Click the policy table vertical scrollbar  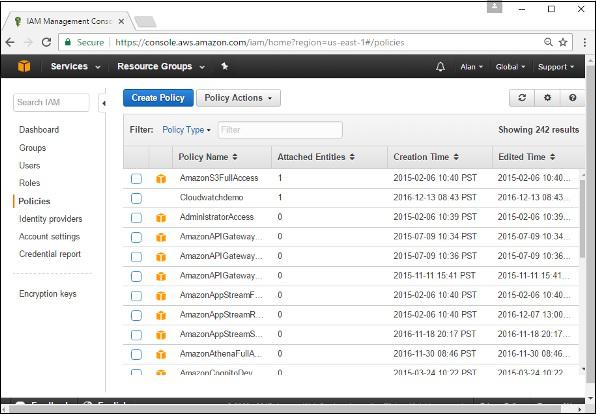(x=582, y=219)
